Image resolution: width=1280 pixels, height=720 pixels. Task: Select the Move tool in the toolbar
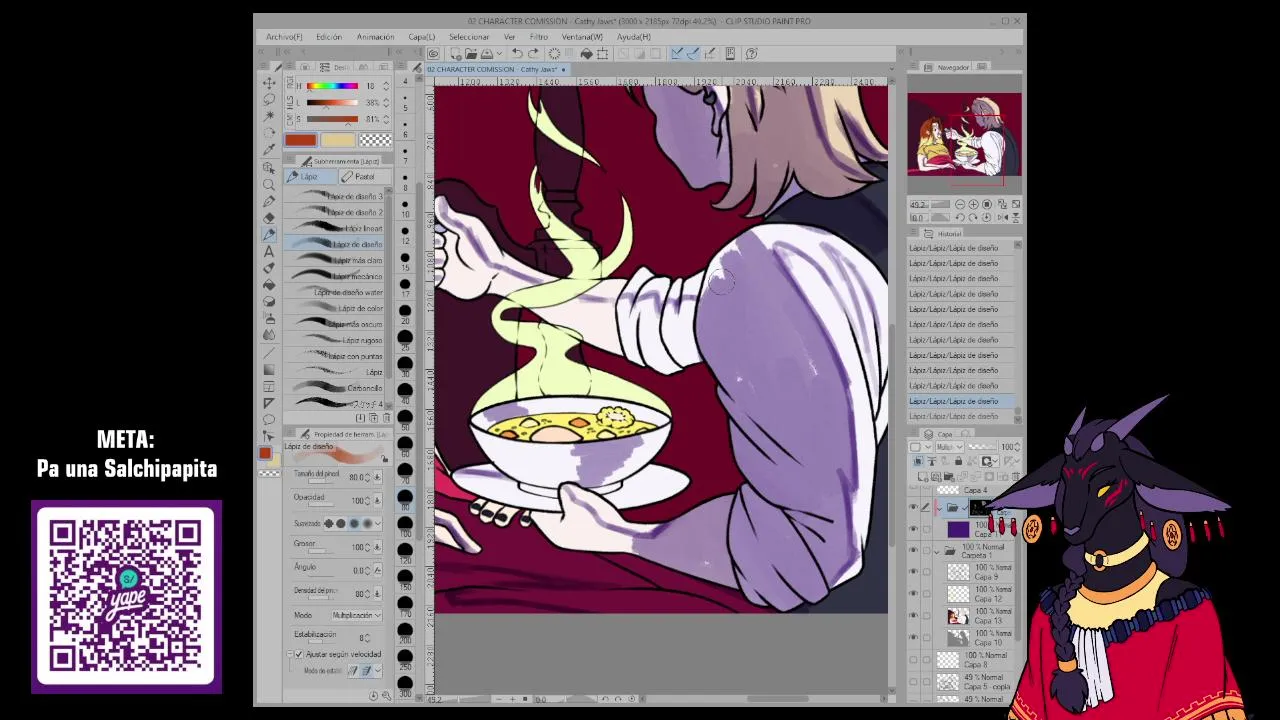(x=269, y=83)
